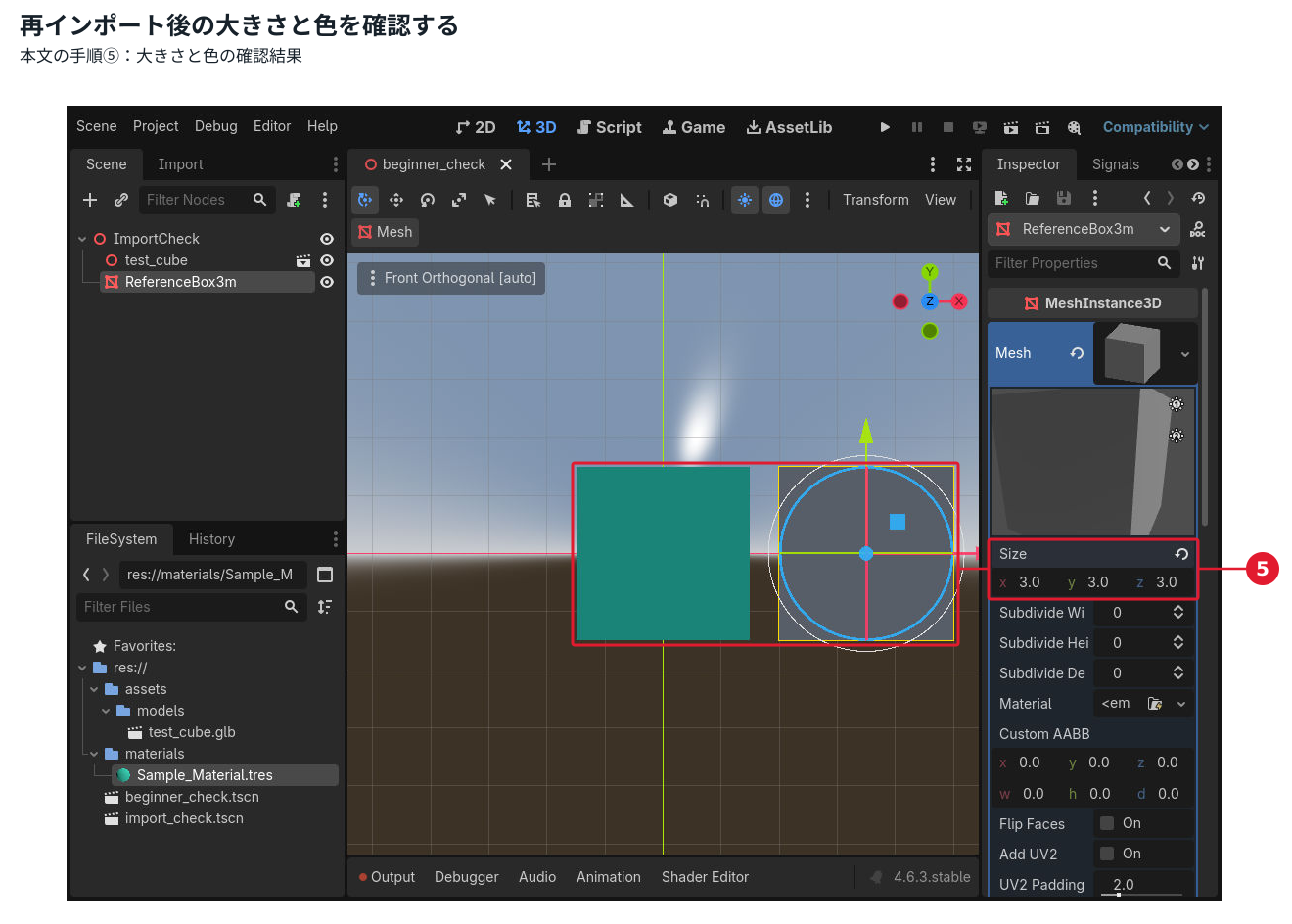Reset the Size property with revert arrow
The width and height of the screenshot is (1292, 924).
coord(1181,554)
